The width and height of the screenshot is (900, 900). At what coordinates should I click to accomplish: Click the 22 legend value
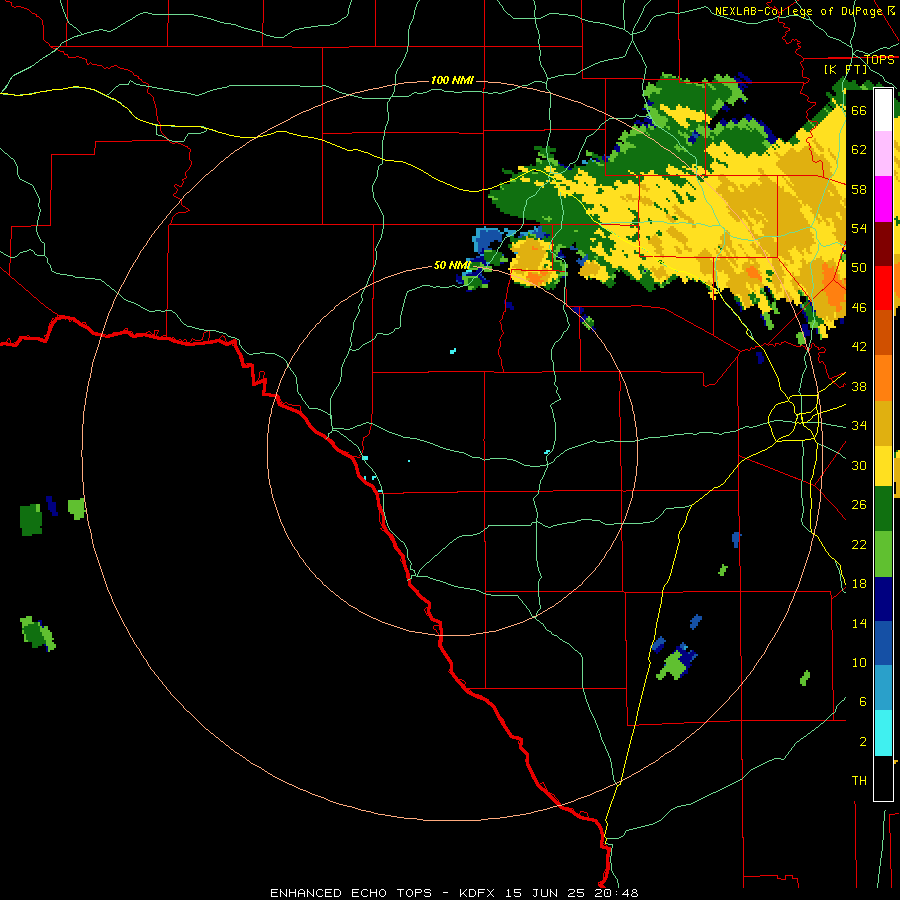[x=859, y=544]
